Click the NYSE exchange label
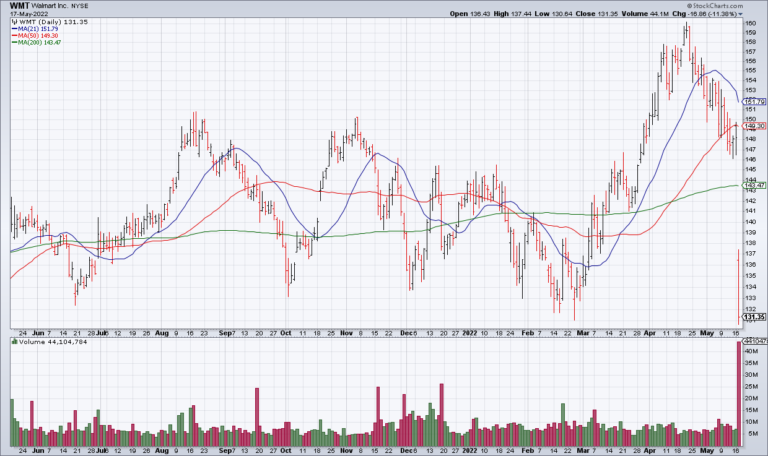The width and height of the screenshot is (768, 456). (80, 6)
